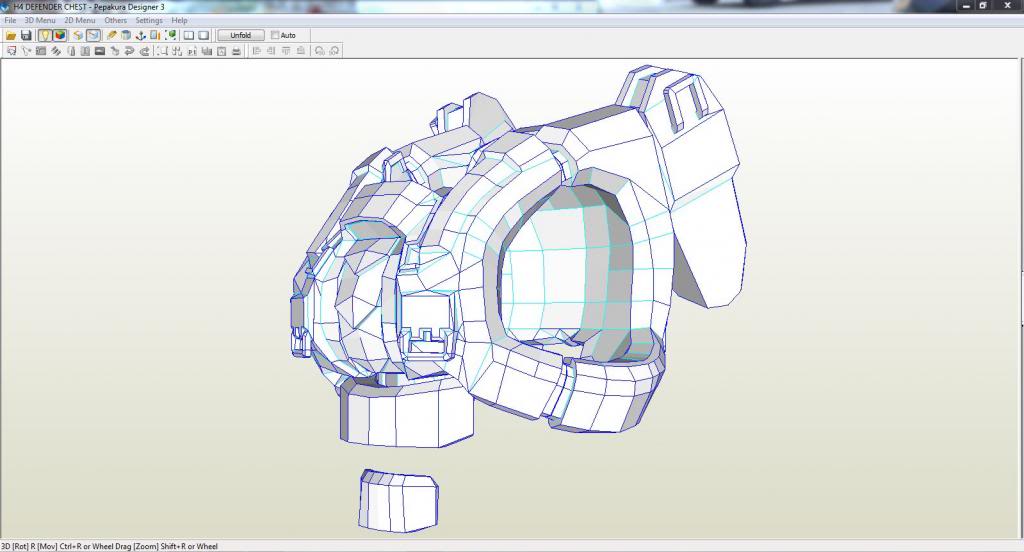Screen dimensions: 1024x552
Task: Click the green cube with dotted frame icon
Action: click(x=170, y=35)
